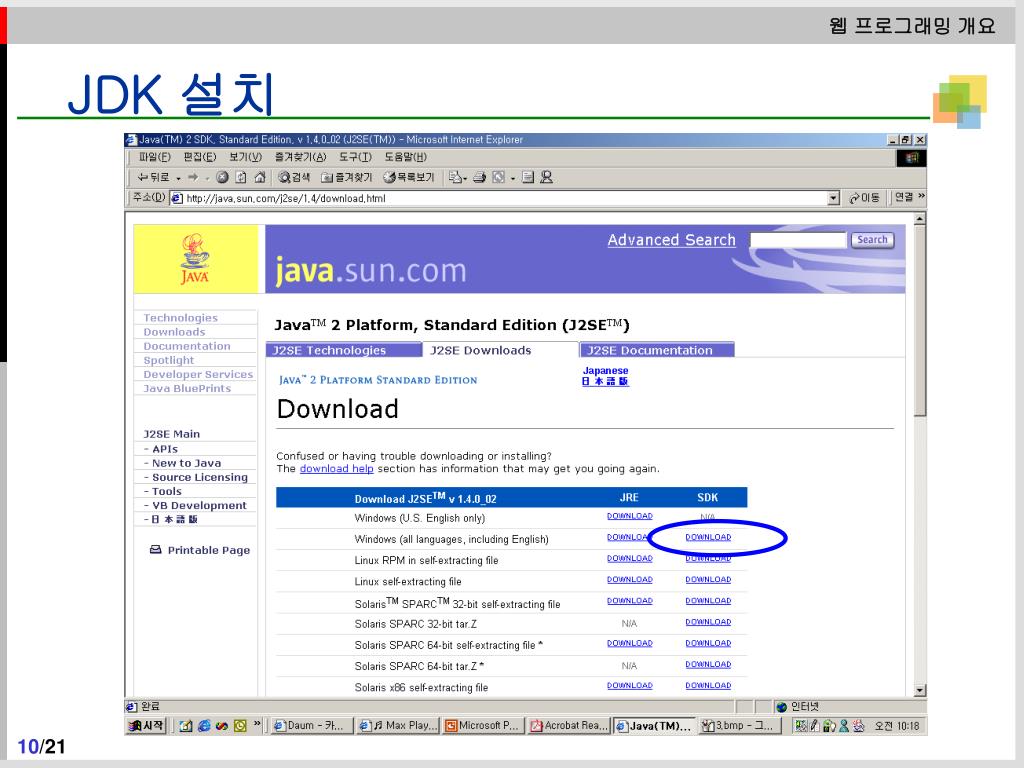Viewport: 1024px width, 768px height.
Task: Switch to 3.bmp taskbar button
Action: (x=740, y=726)
